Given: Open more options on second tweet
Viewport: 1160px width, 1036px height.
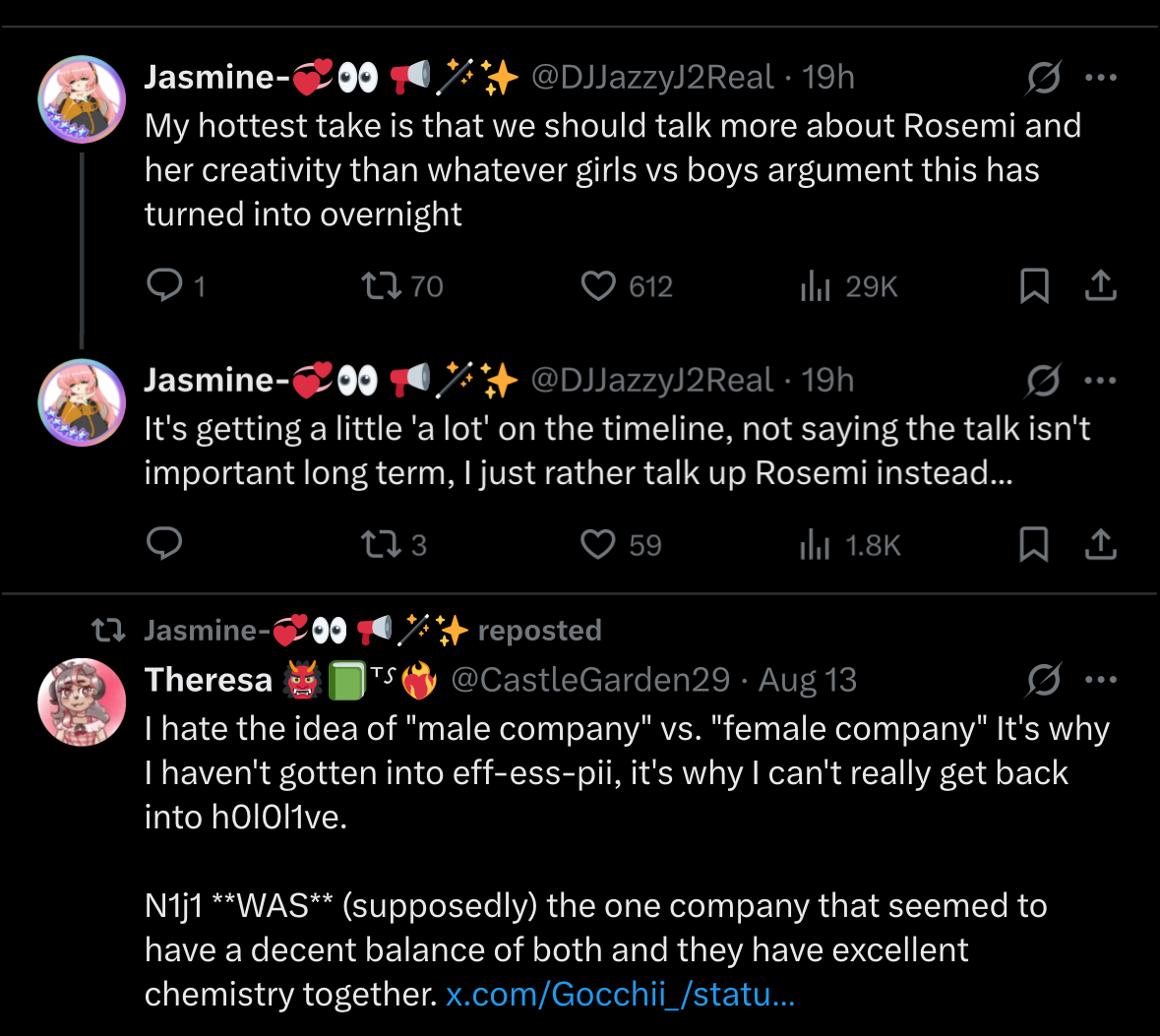Looking at the screenshot, I should (x=1100, y=381).
